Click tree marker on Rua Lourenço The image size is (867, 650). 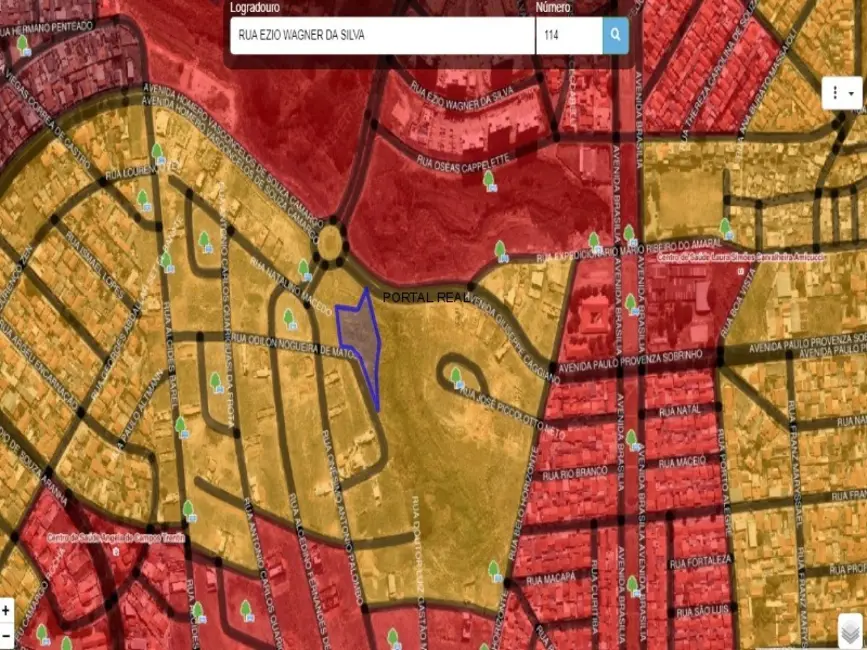(x=157, y=152)
